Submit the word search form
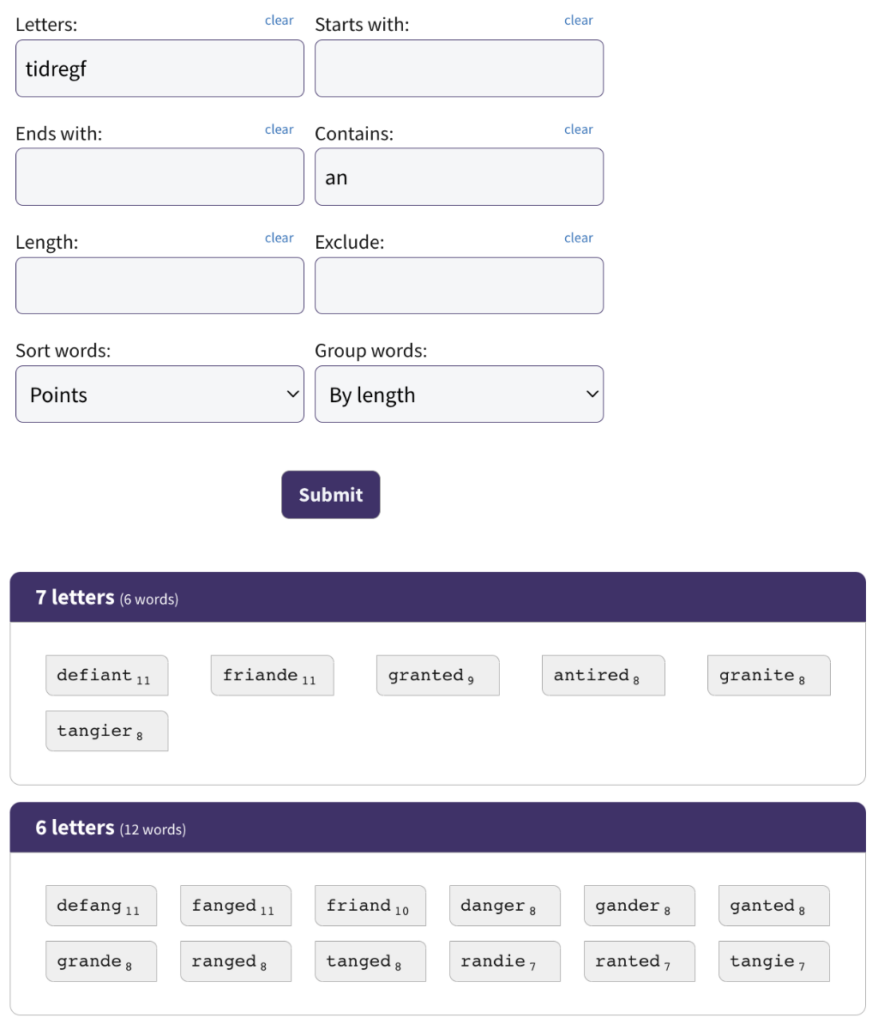Screen dimensions: 878x1024 click(x=331, y=495)
